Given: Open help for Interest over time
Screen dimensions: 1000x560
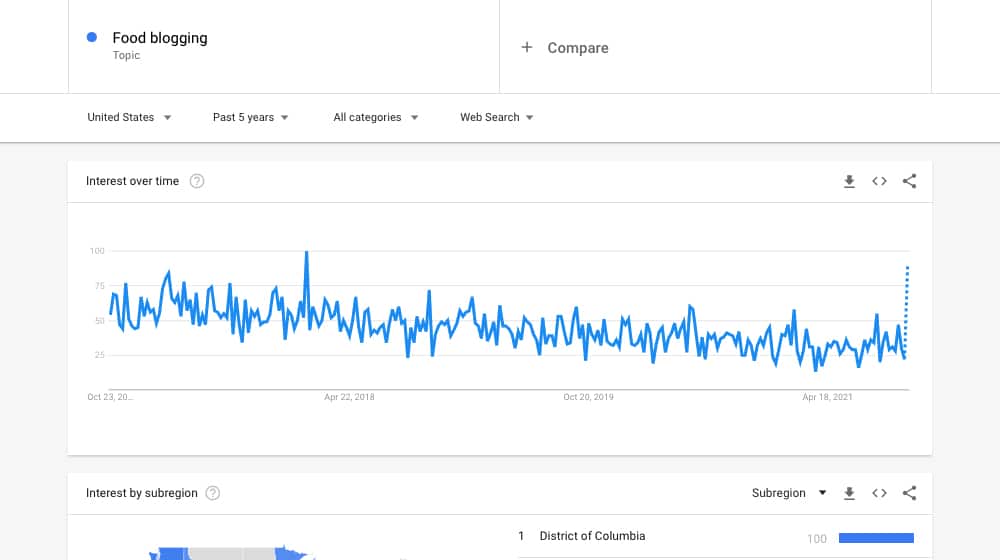Looking at the screenshot, I should 197,181.
